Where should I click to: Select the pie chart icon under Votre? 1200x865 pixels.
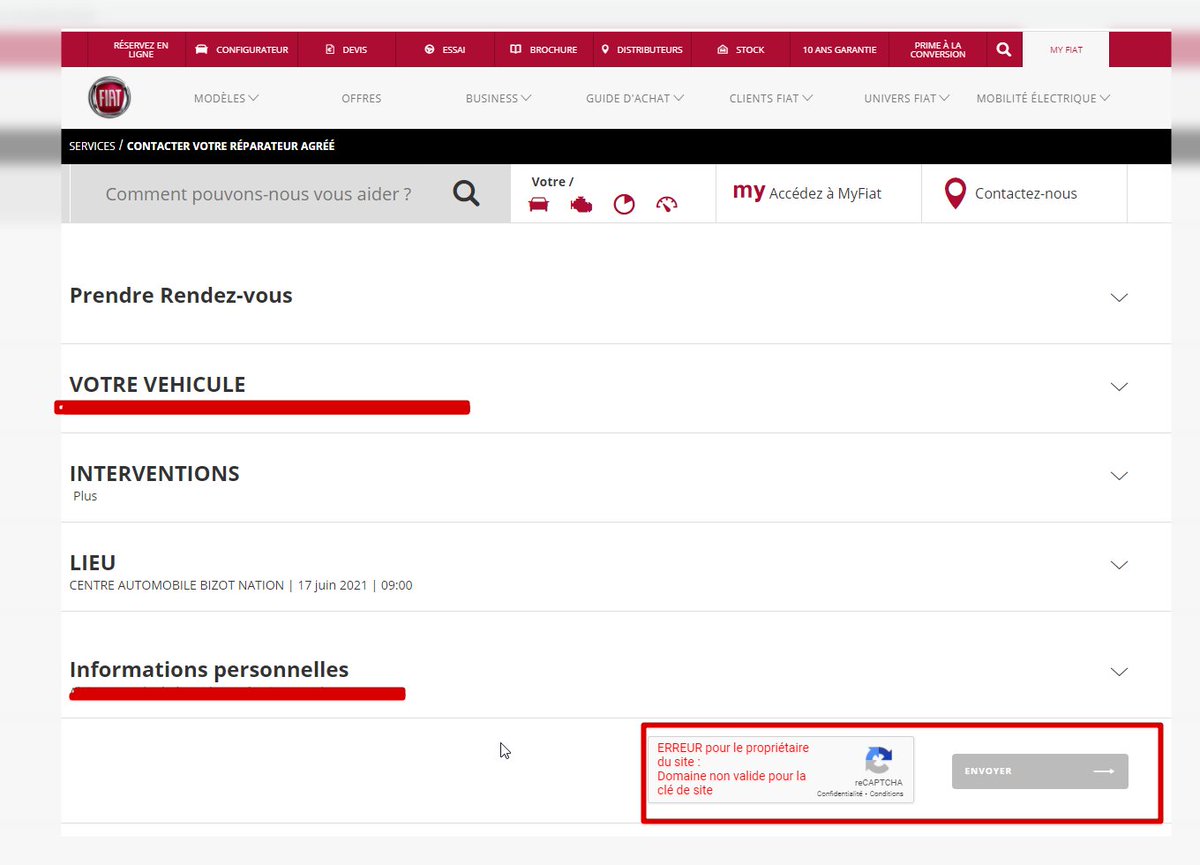coord(624,205)
